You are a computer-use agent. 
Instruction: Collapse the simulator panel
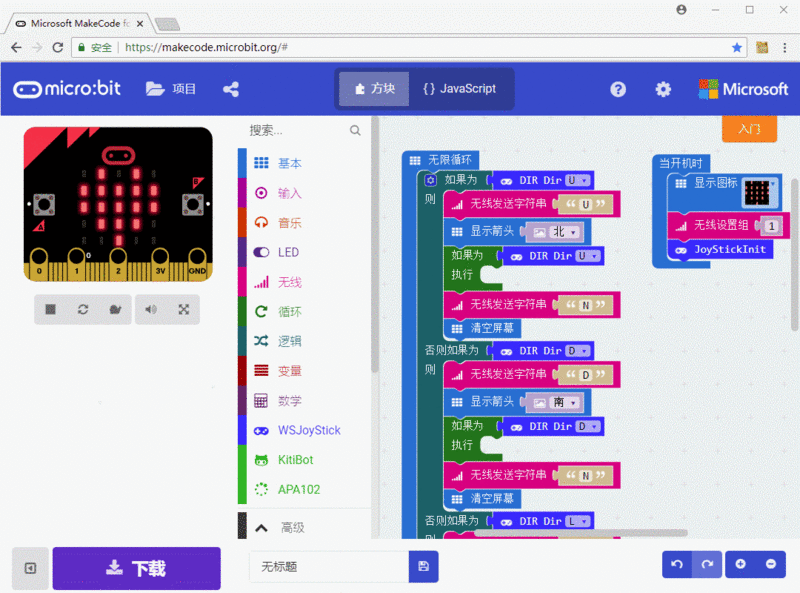coord(31,568)
